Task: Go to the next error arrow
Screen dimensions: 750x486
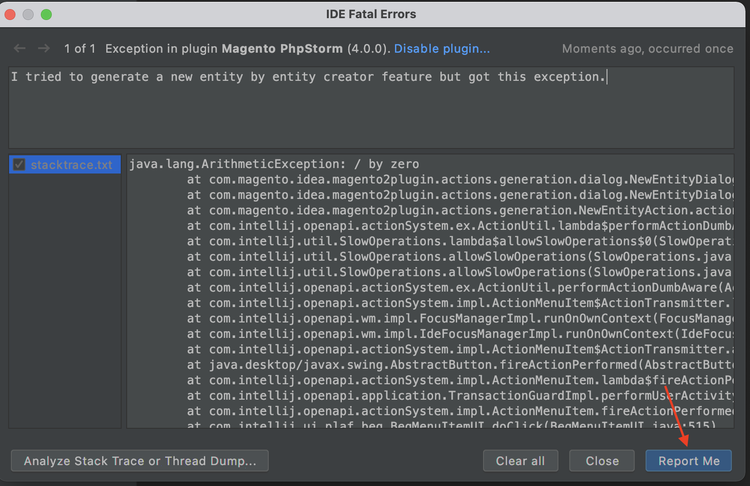Action: coord(43,48)
